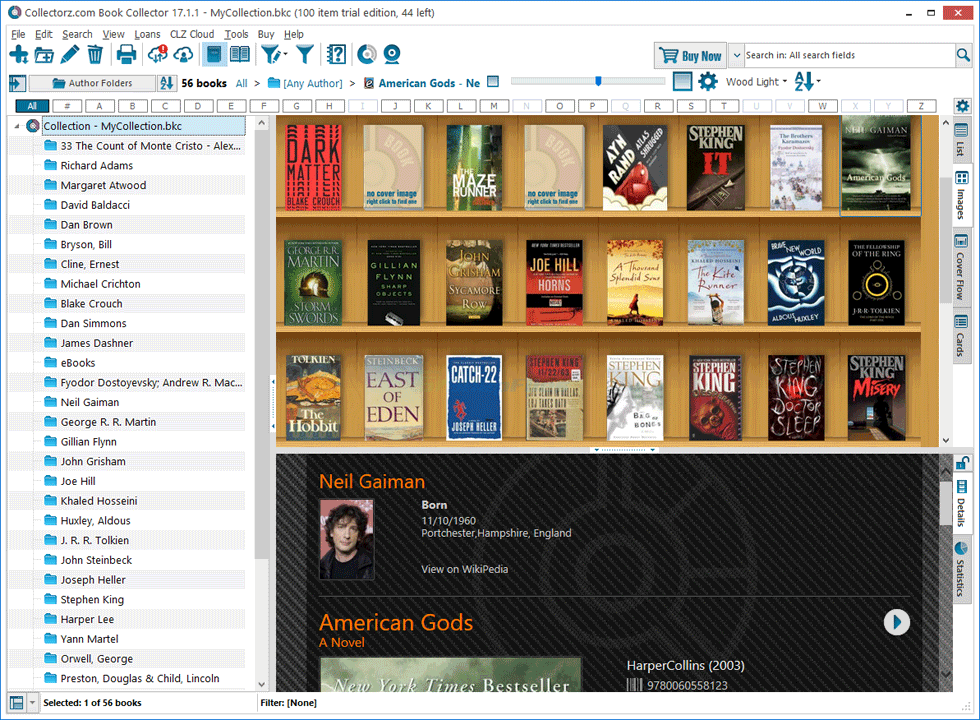Select the Catch-22 book cover
The height and width of the screenshot is (720, 980).
click(x=474, y=398)
